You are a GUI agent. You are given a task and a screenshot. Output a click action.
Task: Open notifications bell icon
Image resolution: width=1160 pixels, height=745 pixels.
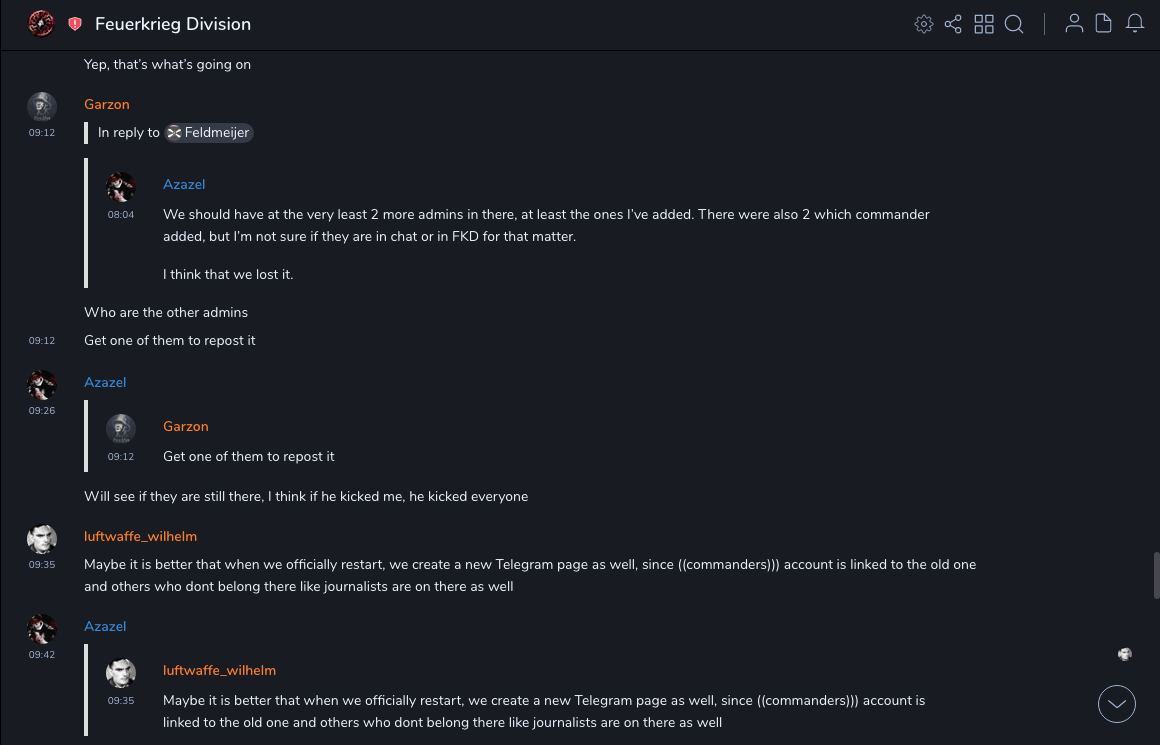coord(1135,24)
